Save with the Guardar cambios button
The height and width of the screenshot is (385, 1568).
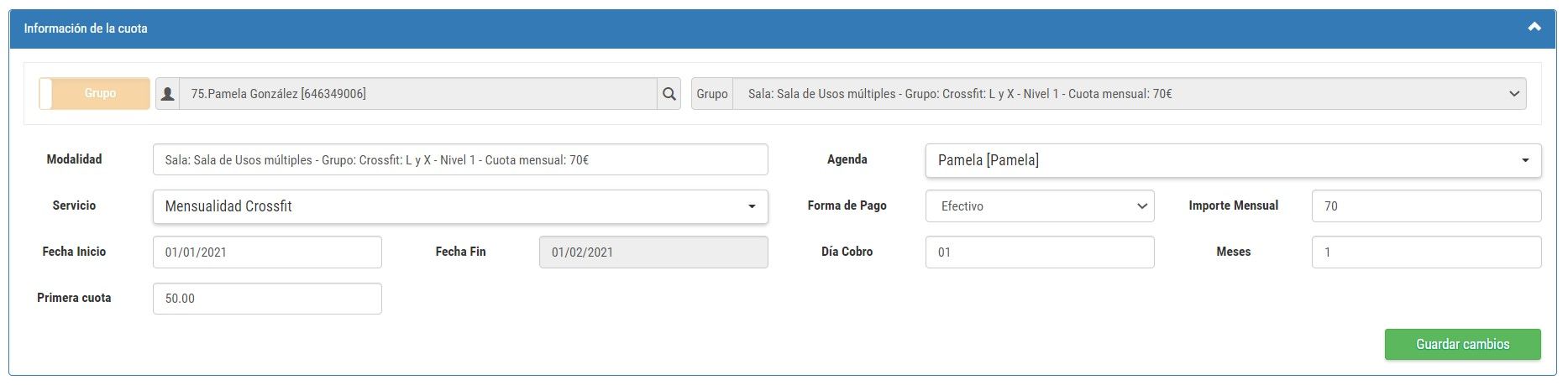point(1462,344)
